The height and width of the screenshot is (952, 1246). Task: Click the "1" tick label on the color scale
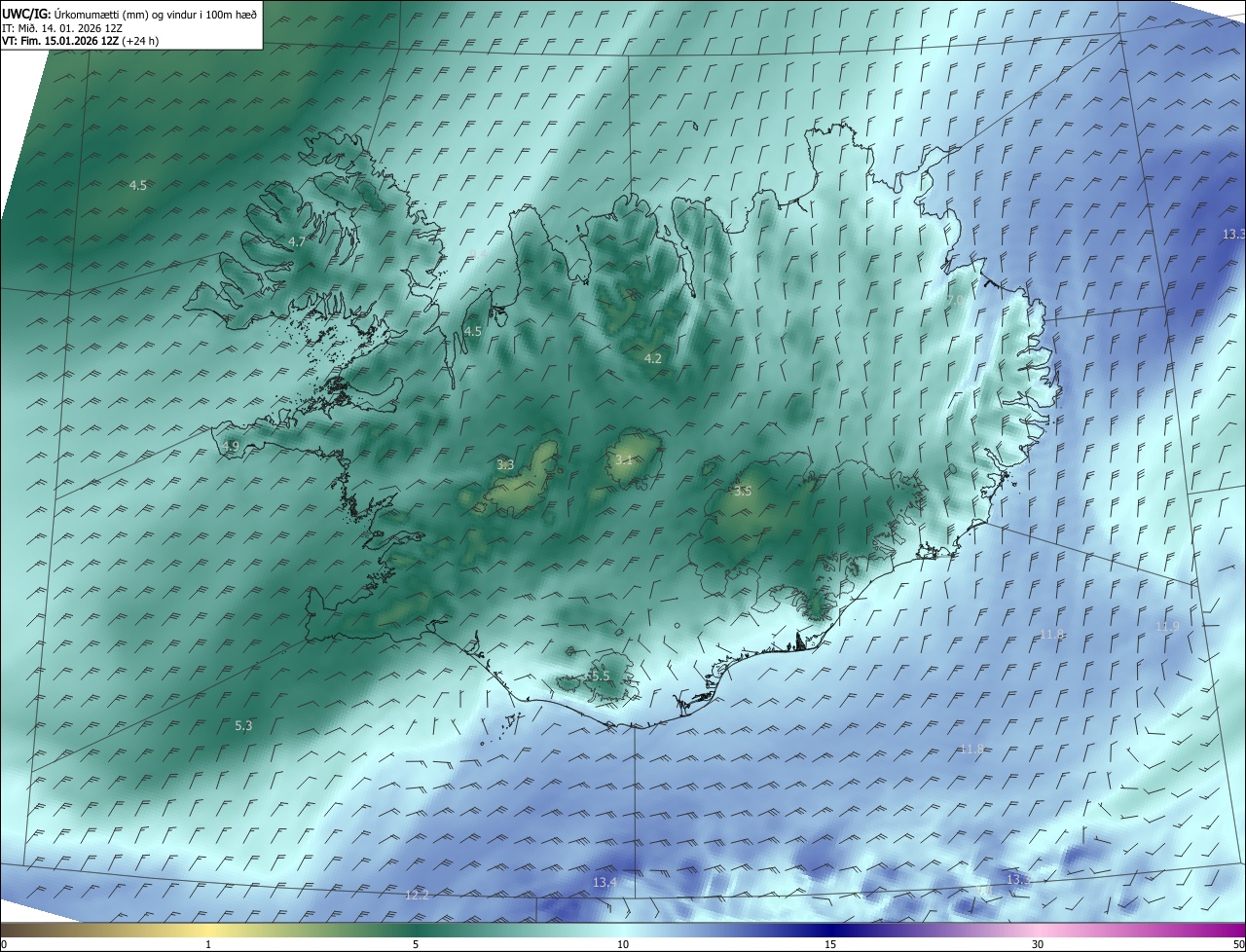pos(208,944)
